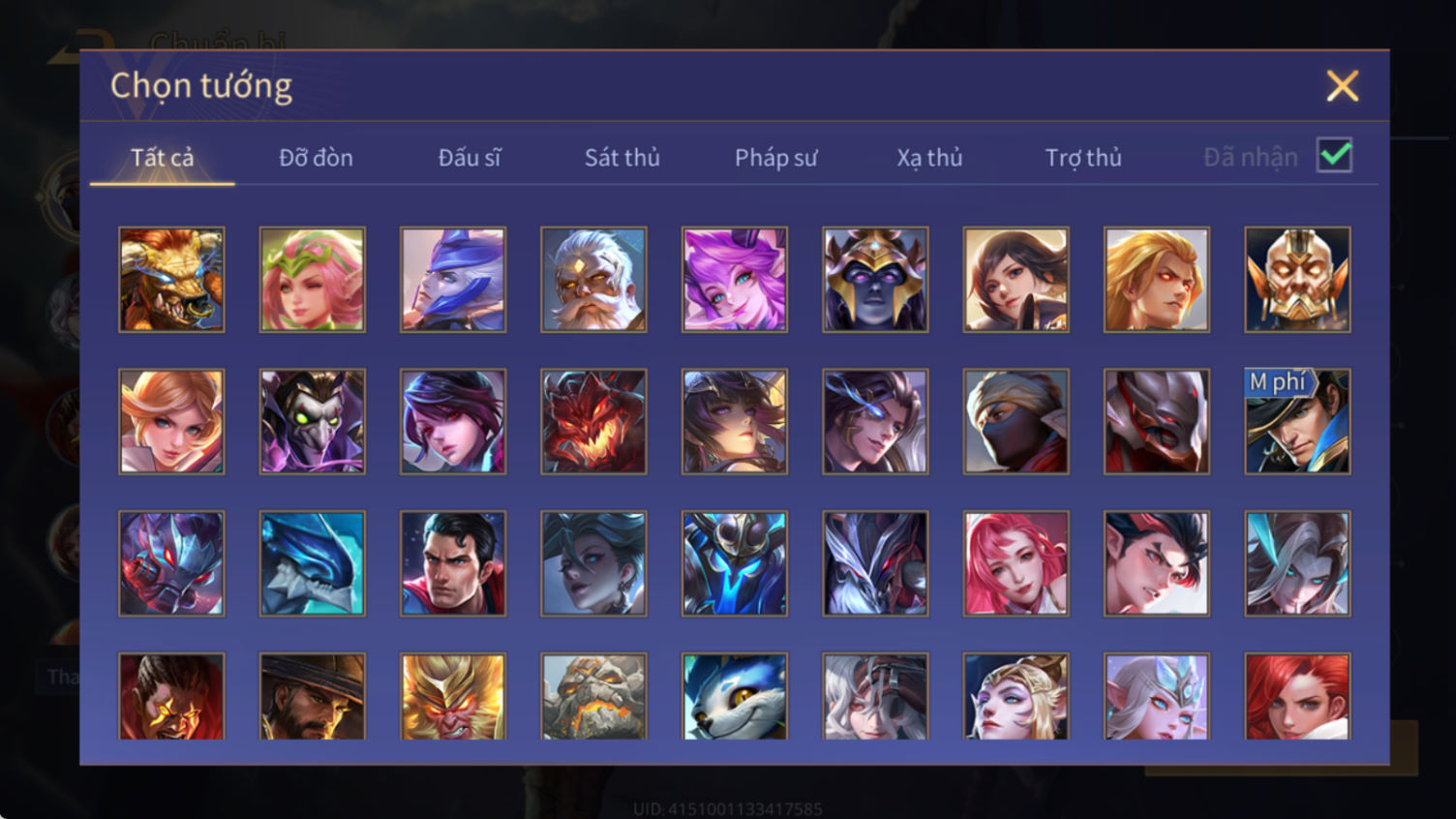Screen dimensions: 1456x819
Task: Pick the pink-haired girl with flower crown
Action: coord(313,280)
